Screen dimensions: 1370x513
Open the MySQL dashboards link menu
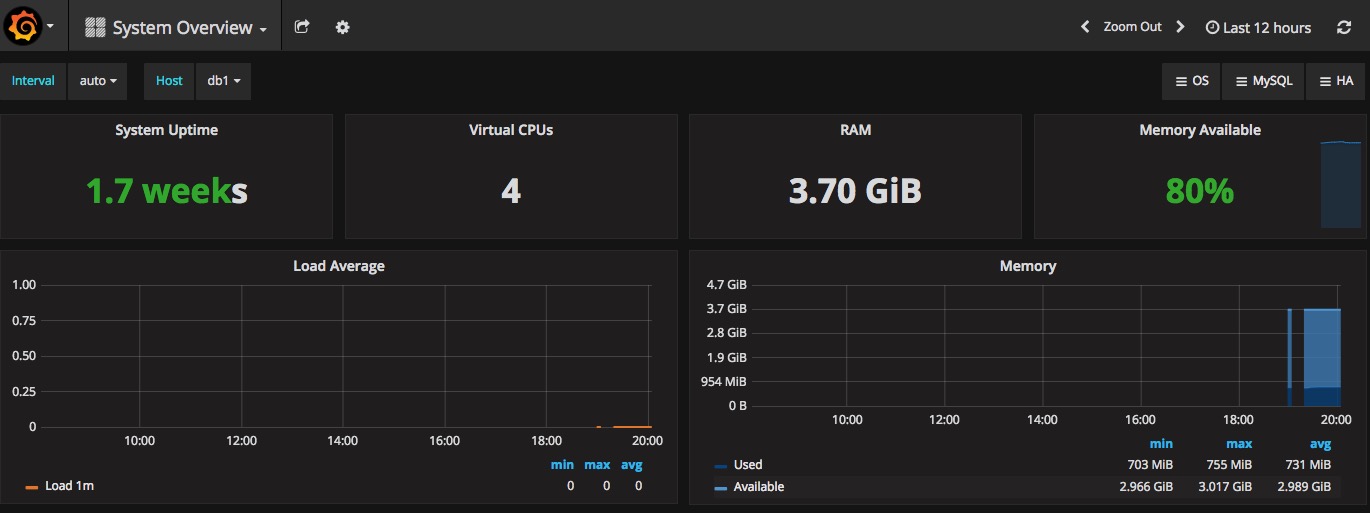point(1265,81)
